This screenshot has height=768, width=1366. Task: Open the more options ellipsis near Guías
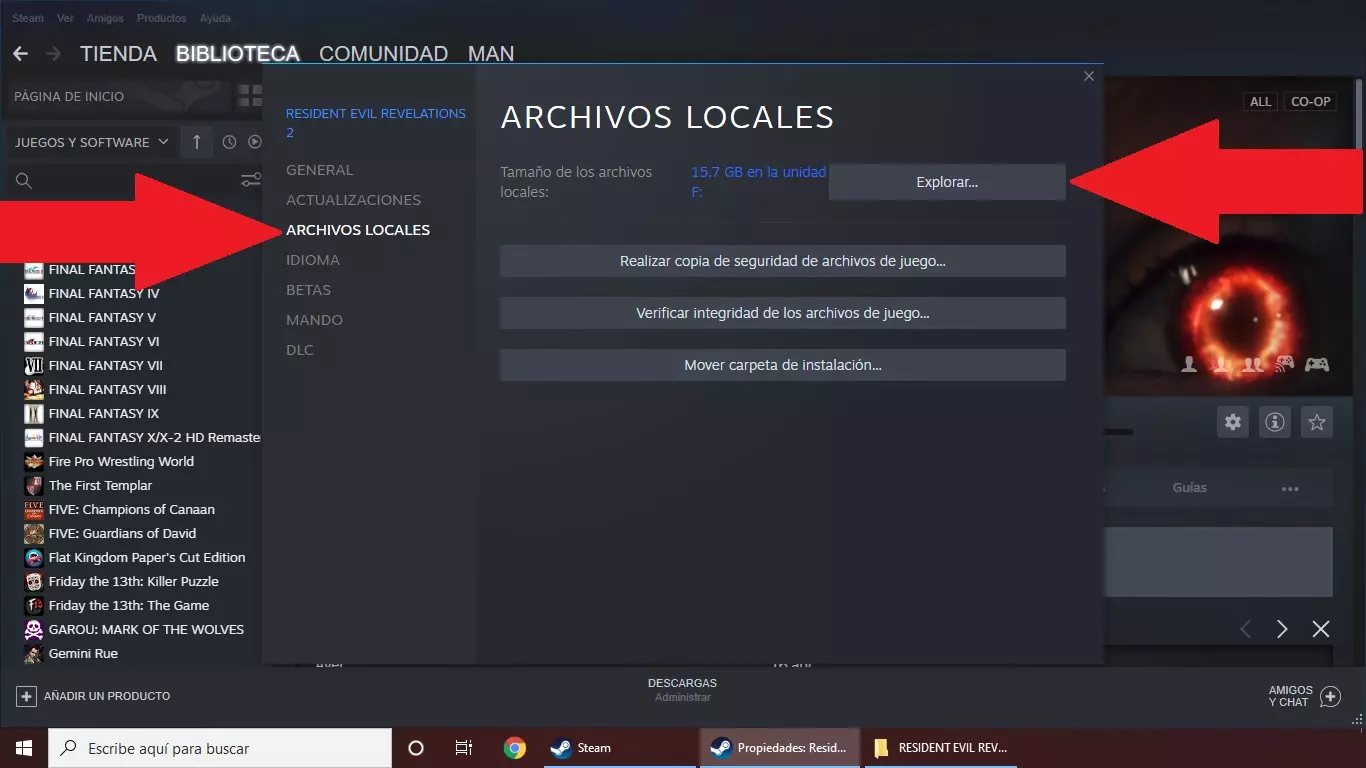tap(1290, 489)
